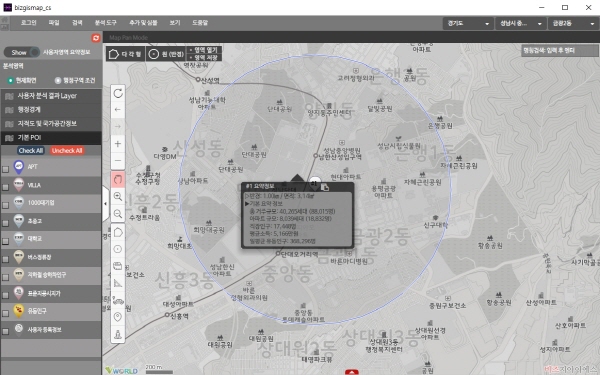Screen dimensions: 600x375
Task: Select the 현재화면 radio button
Action: click(10, 80)
